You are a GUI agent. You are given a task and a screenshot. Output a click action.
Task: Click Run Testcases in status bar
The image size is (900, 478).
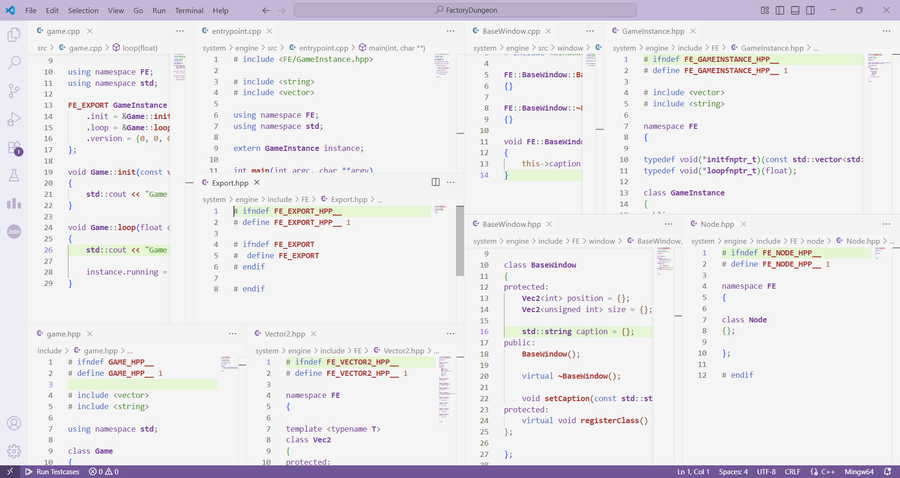click(x=52, y=472)
